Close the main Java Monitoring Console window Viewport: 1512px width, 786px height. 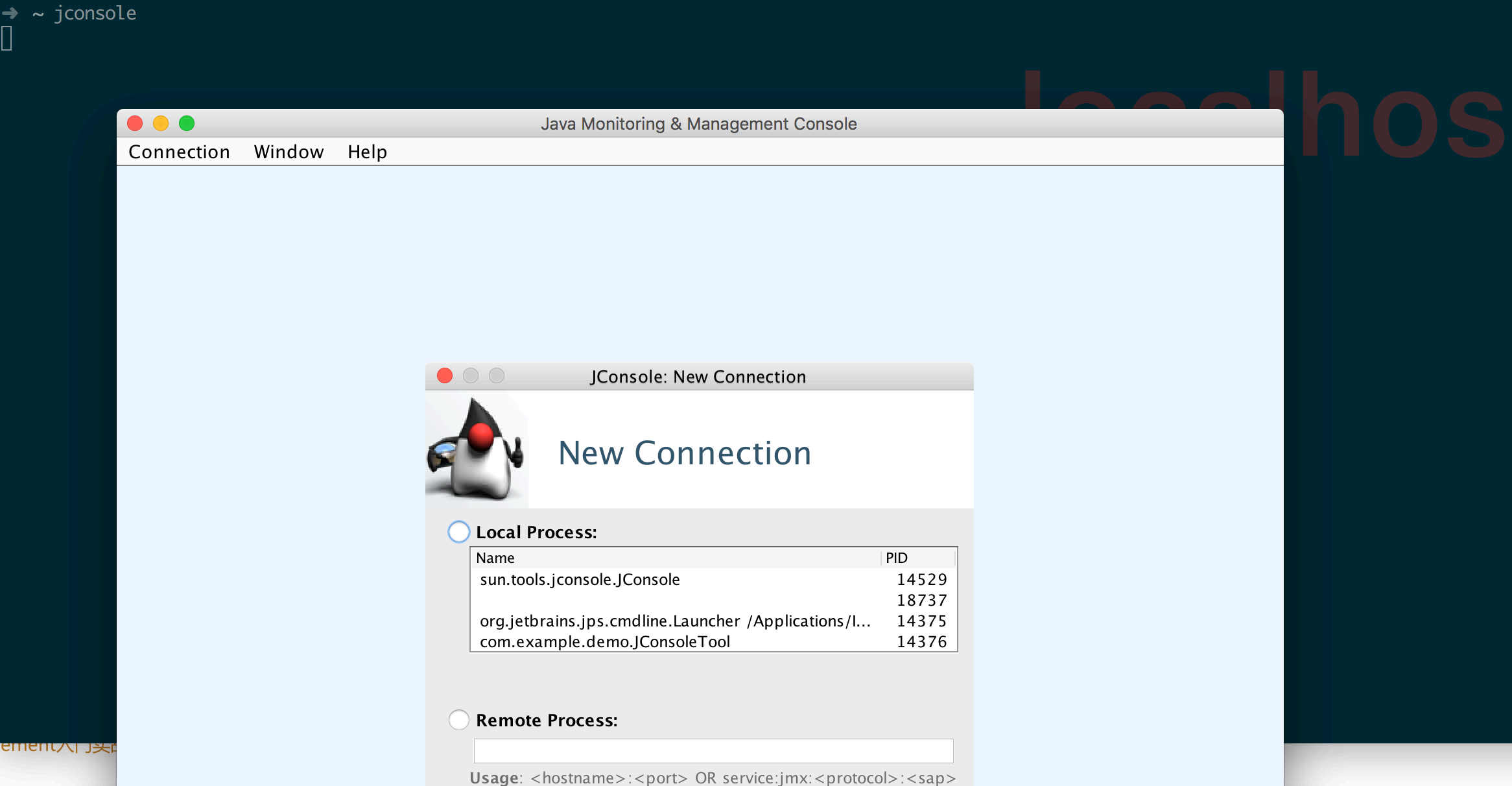(135, 123)
